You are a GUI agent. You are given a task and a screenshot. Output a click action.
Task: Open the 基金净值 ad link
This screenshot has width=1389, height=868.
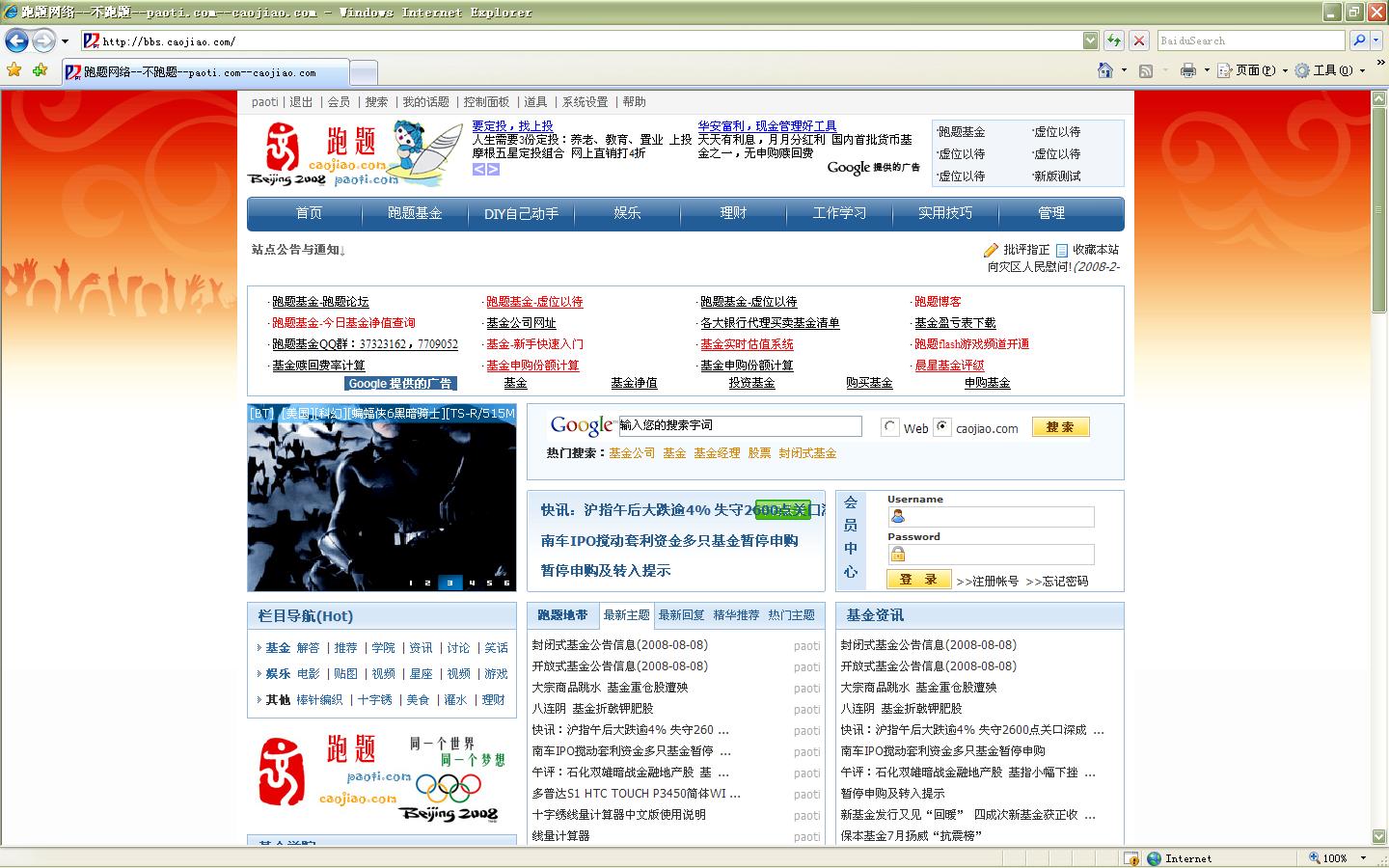pos(634,383)
